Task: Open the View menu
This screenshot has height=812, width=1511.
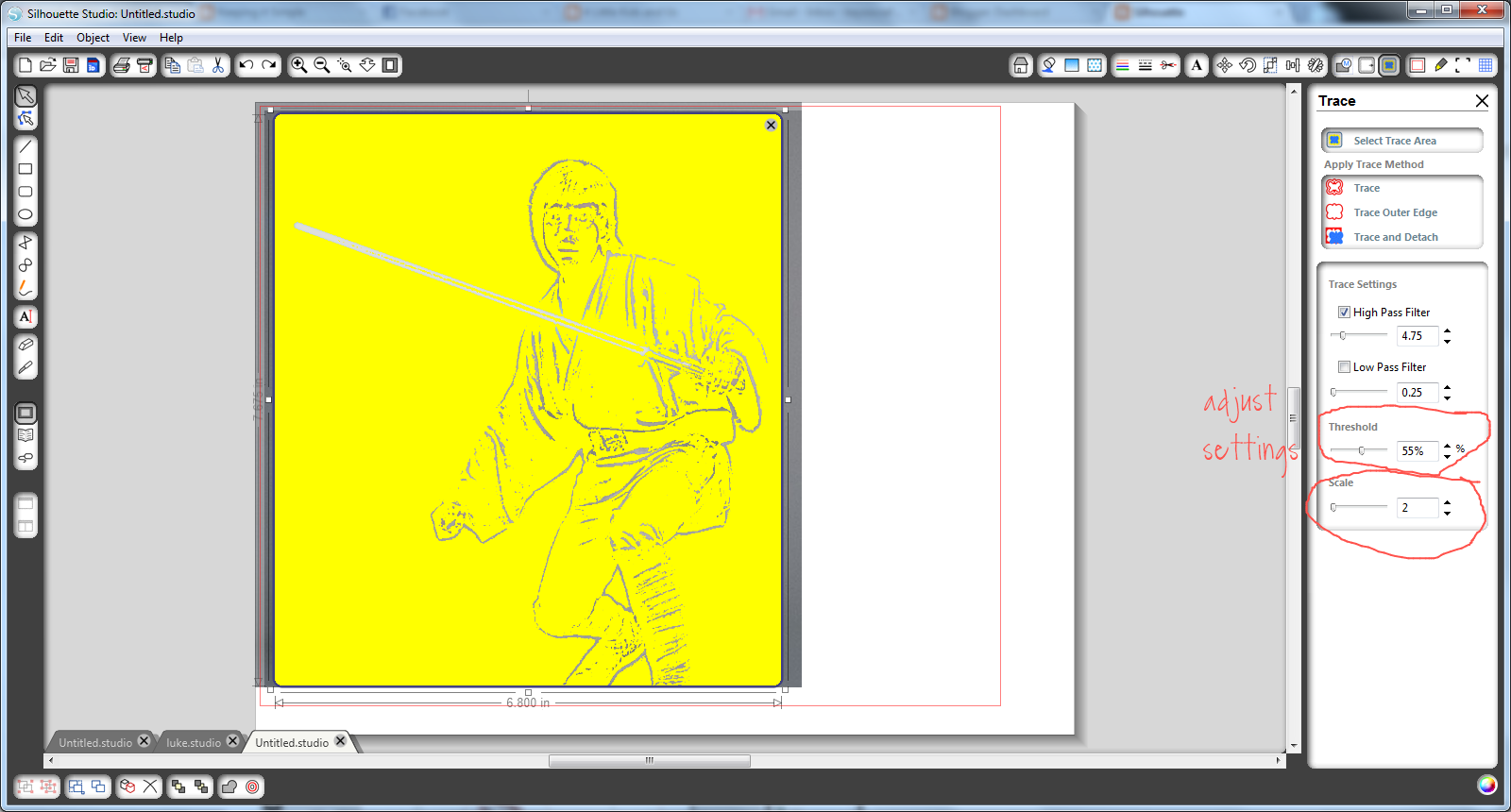Action: (x=134, y=38)
